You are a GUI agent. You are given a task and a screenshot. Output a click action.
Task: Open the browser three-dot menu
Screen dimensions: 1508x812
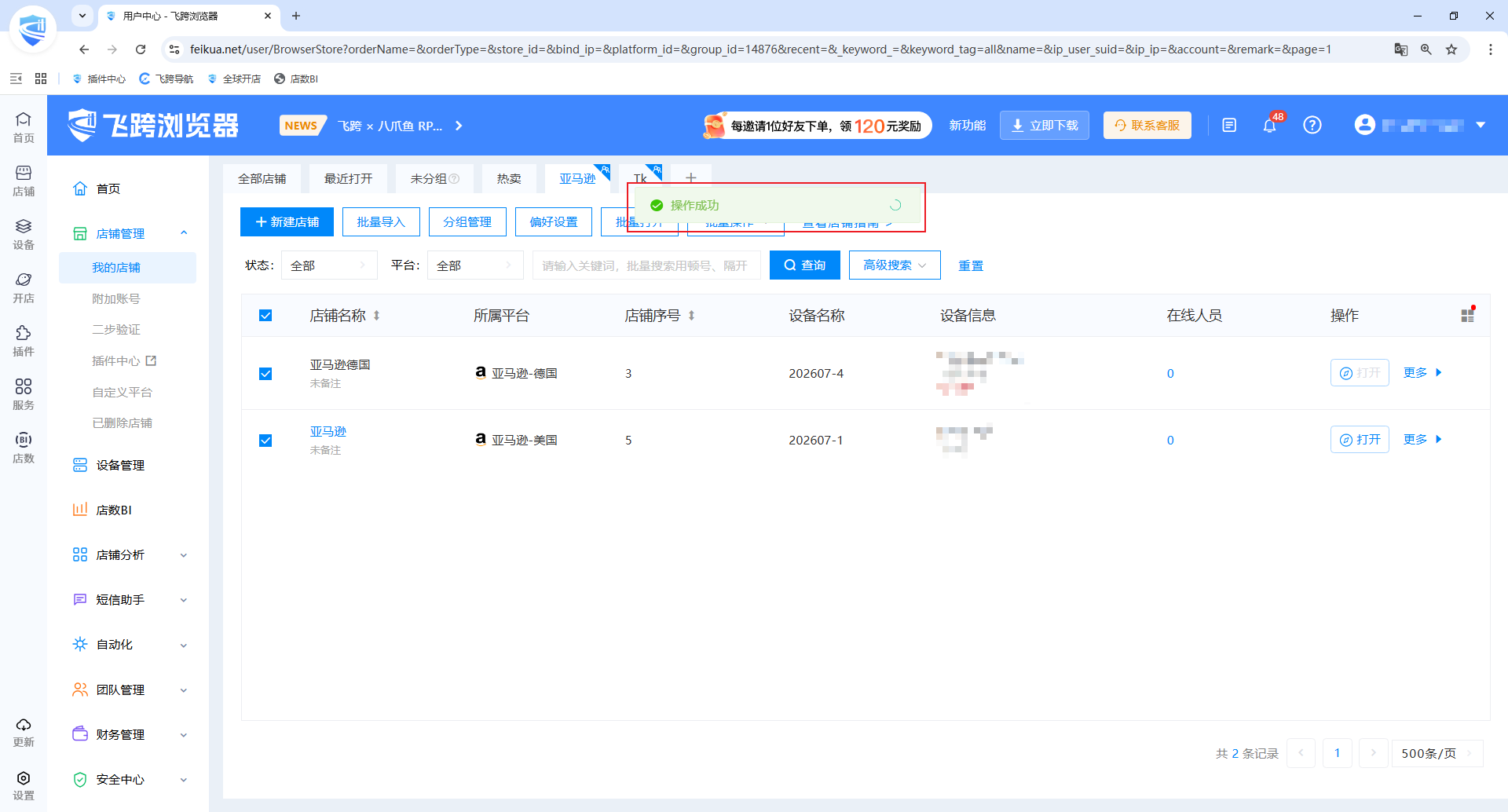point(1491,49)
